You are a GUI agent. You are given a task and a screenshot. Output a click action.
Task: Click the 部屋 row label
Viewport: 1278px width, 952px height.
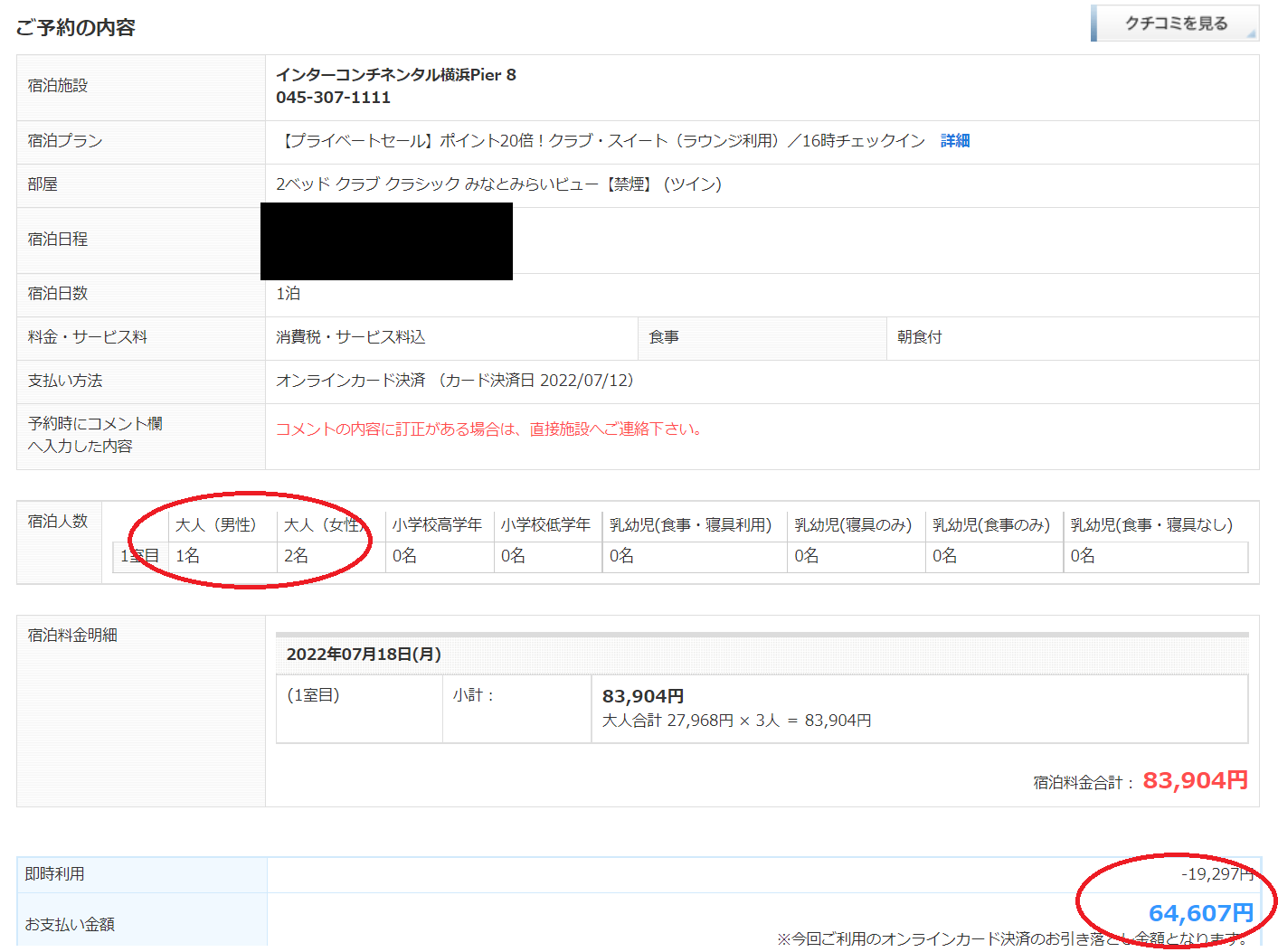(43, 184)
